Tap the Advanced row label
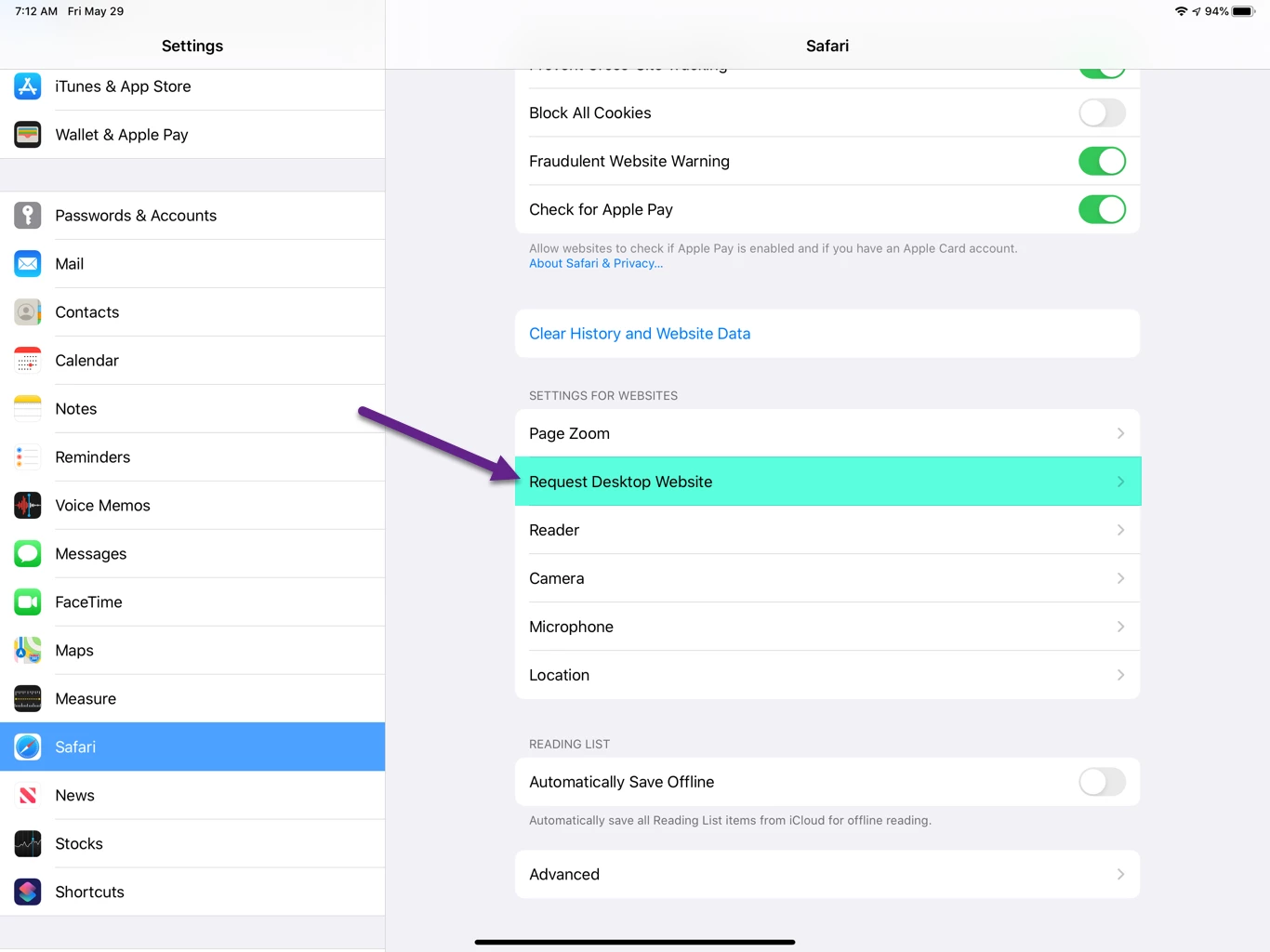 click(564, 875)
